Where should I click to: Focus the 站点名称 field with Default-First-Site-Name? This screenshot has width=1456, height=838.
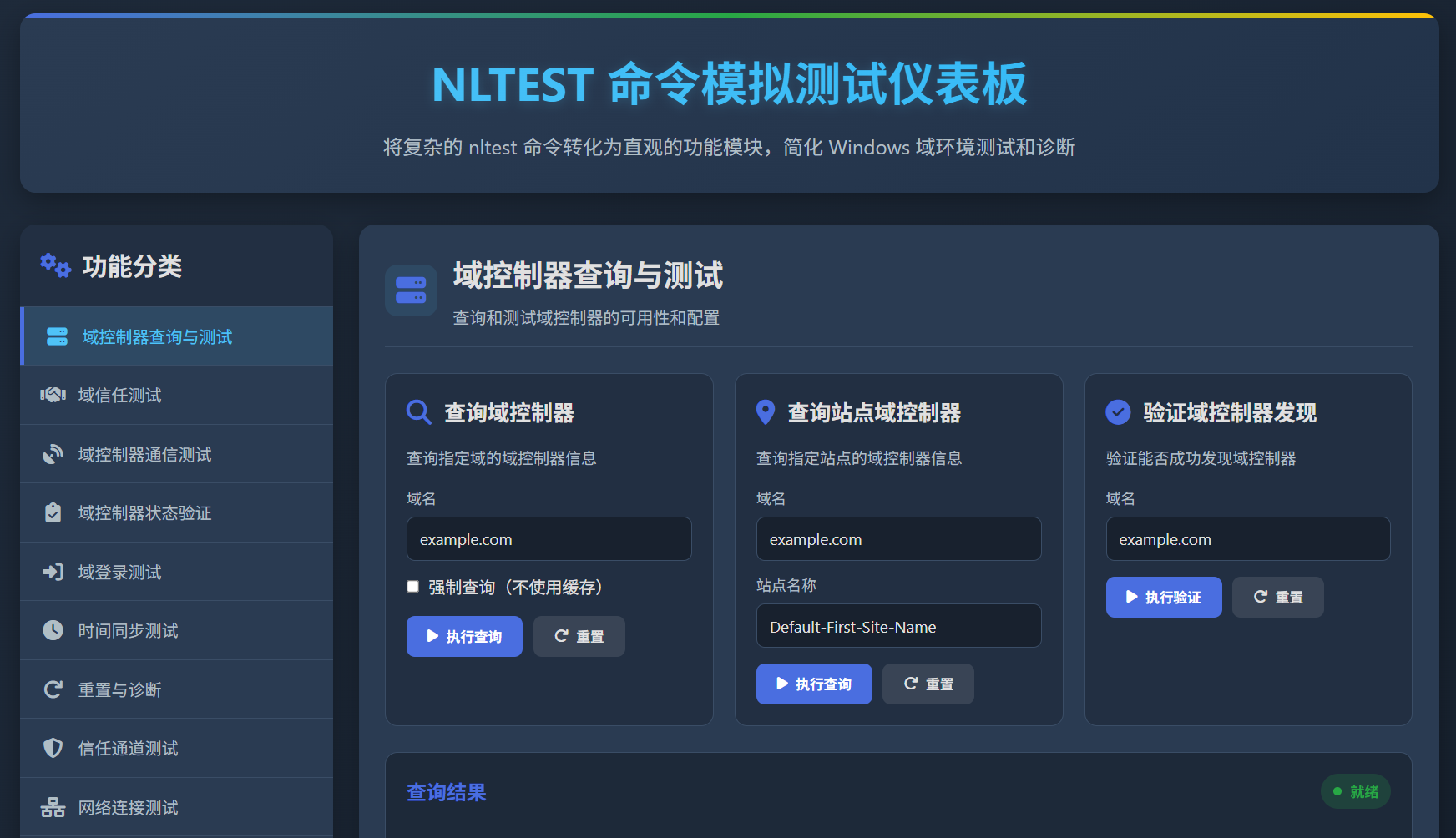click(x=899, y=626)
